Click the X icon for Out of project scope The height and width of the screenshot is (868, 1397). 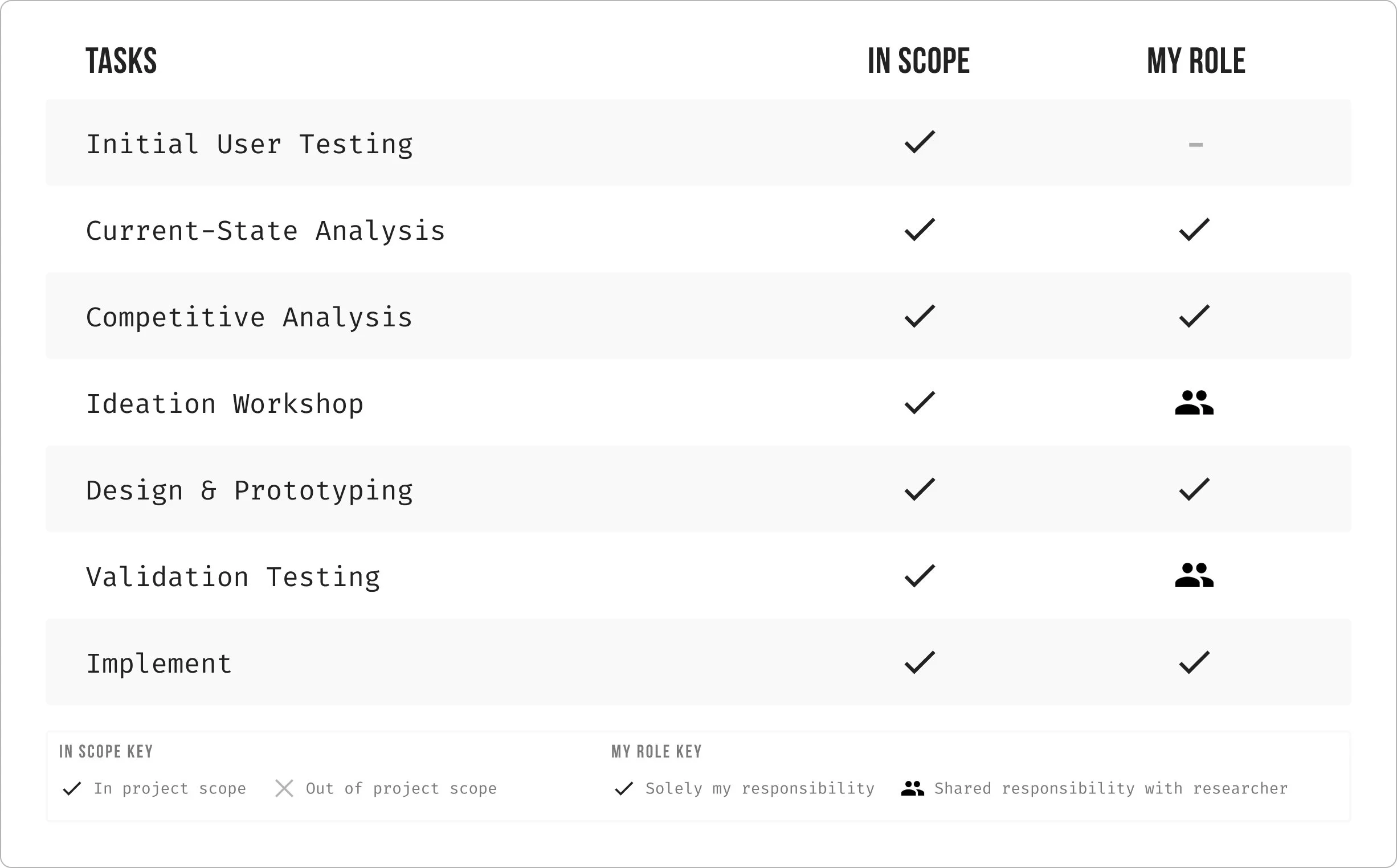[284, 788]
